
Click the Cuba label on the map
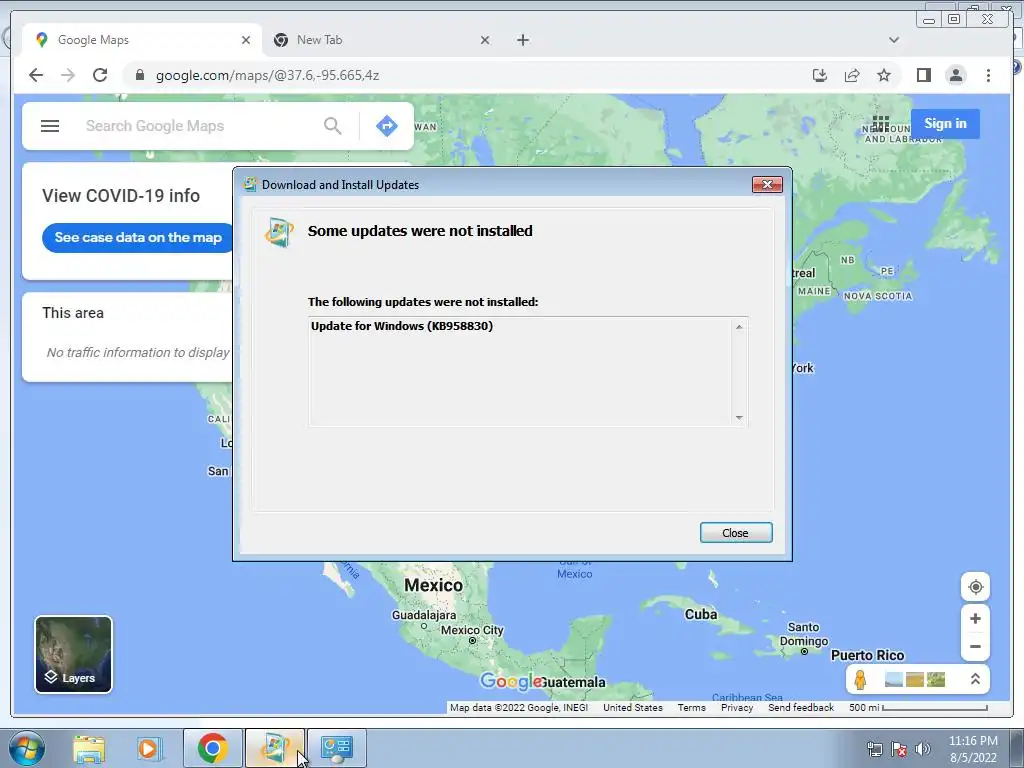[x=701, y=615]
